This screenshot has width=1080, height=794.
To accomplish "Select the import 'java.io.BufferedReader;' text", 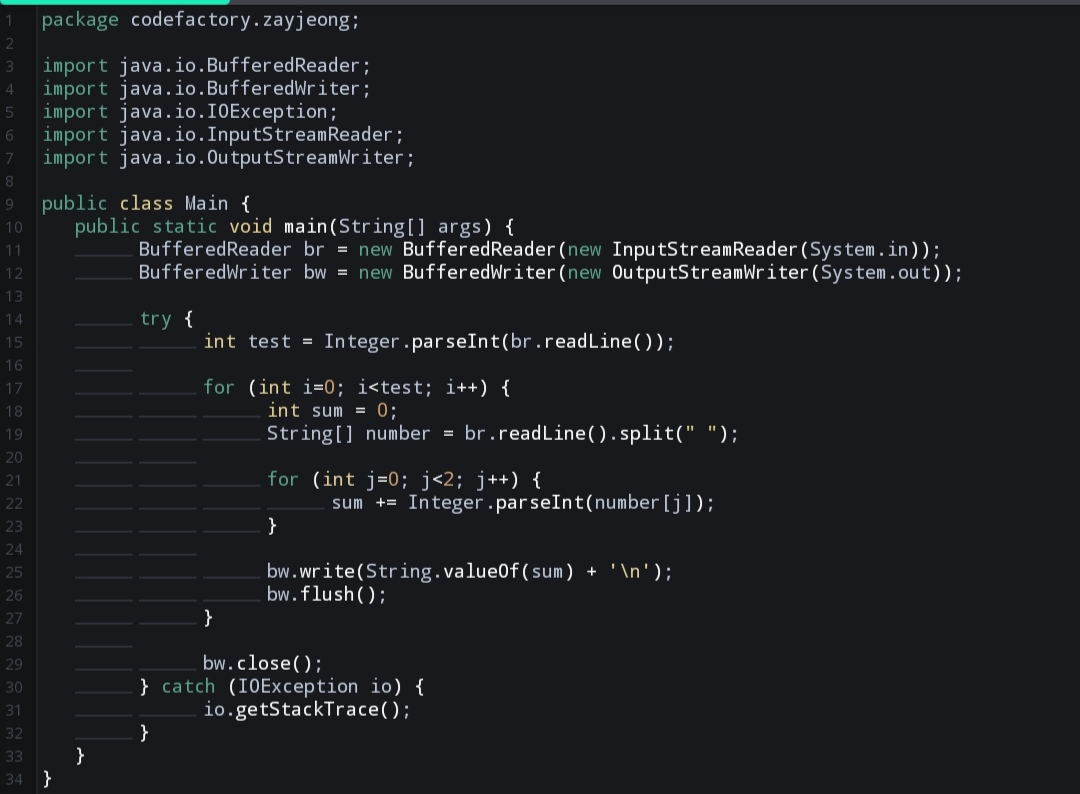I will coord(245,66).
